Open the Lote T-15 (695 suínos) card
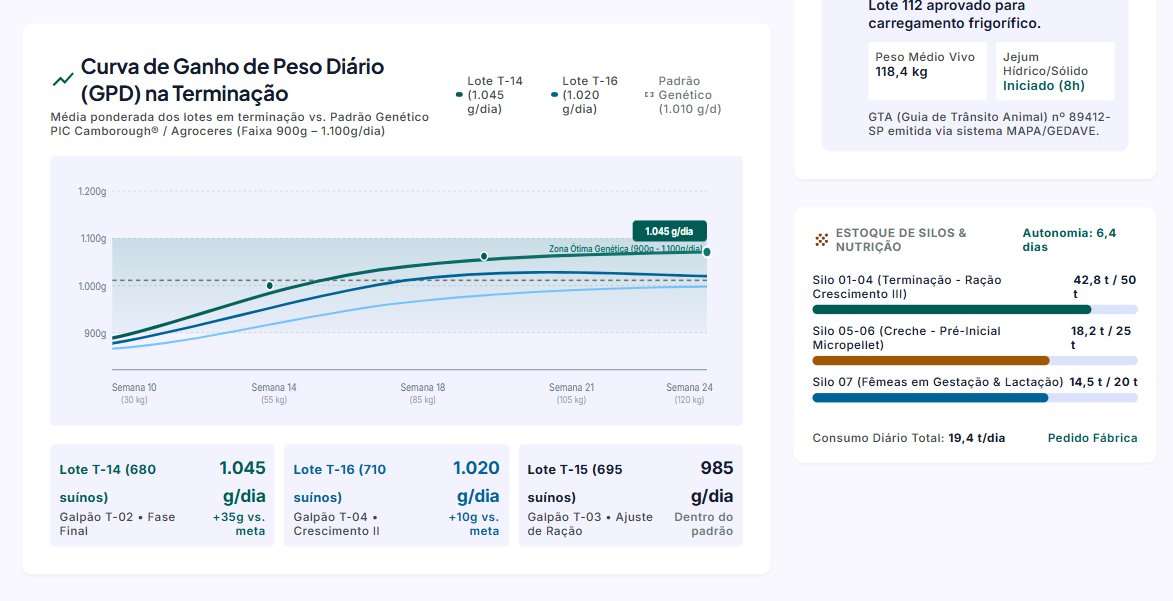Viewport: 1173px width, 601px height. click(631, 495)
